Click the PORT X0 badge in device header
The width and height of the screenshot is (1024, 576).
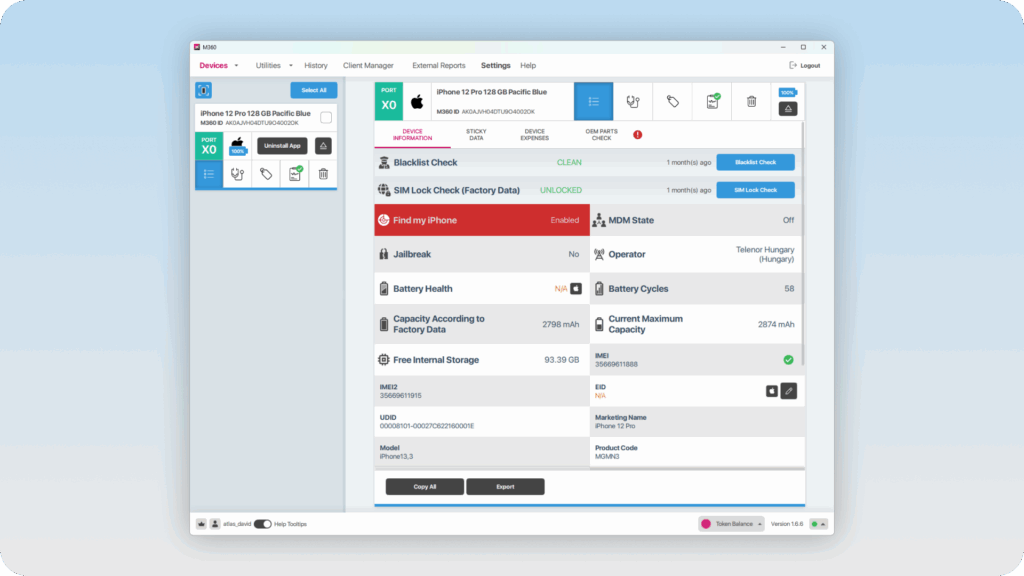point(389,101)
